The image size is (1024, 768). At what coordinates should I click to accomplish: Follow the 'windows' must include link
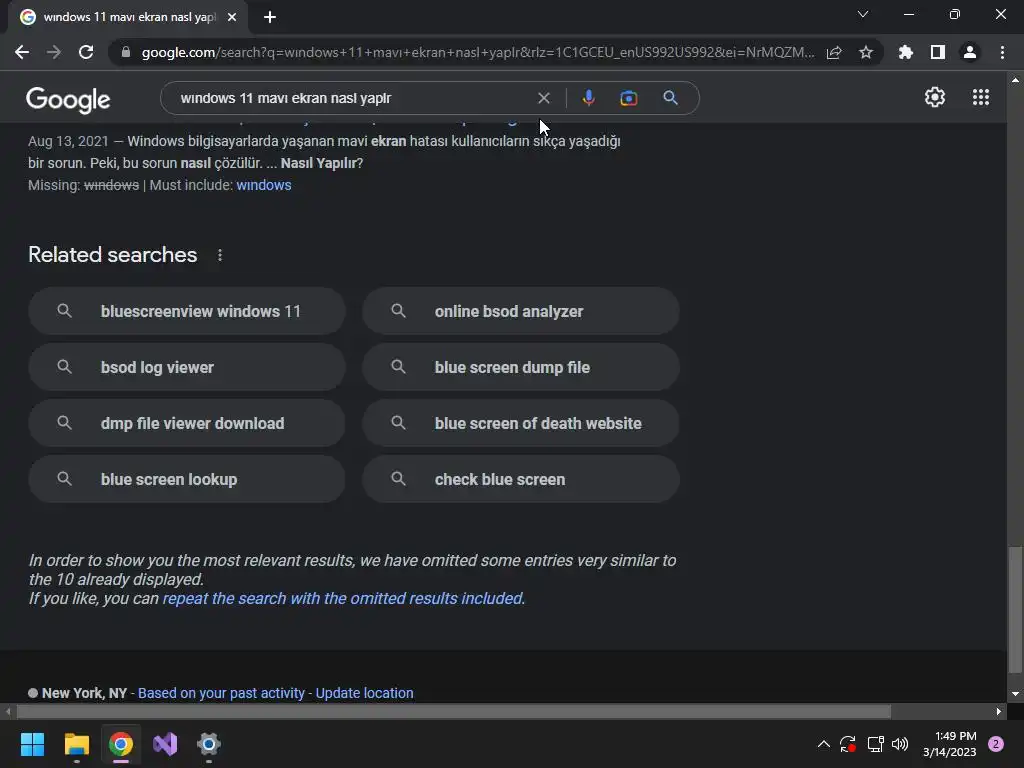click(264, 185)
